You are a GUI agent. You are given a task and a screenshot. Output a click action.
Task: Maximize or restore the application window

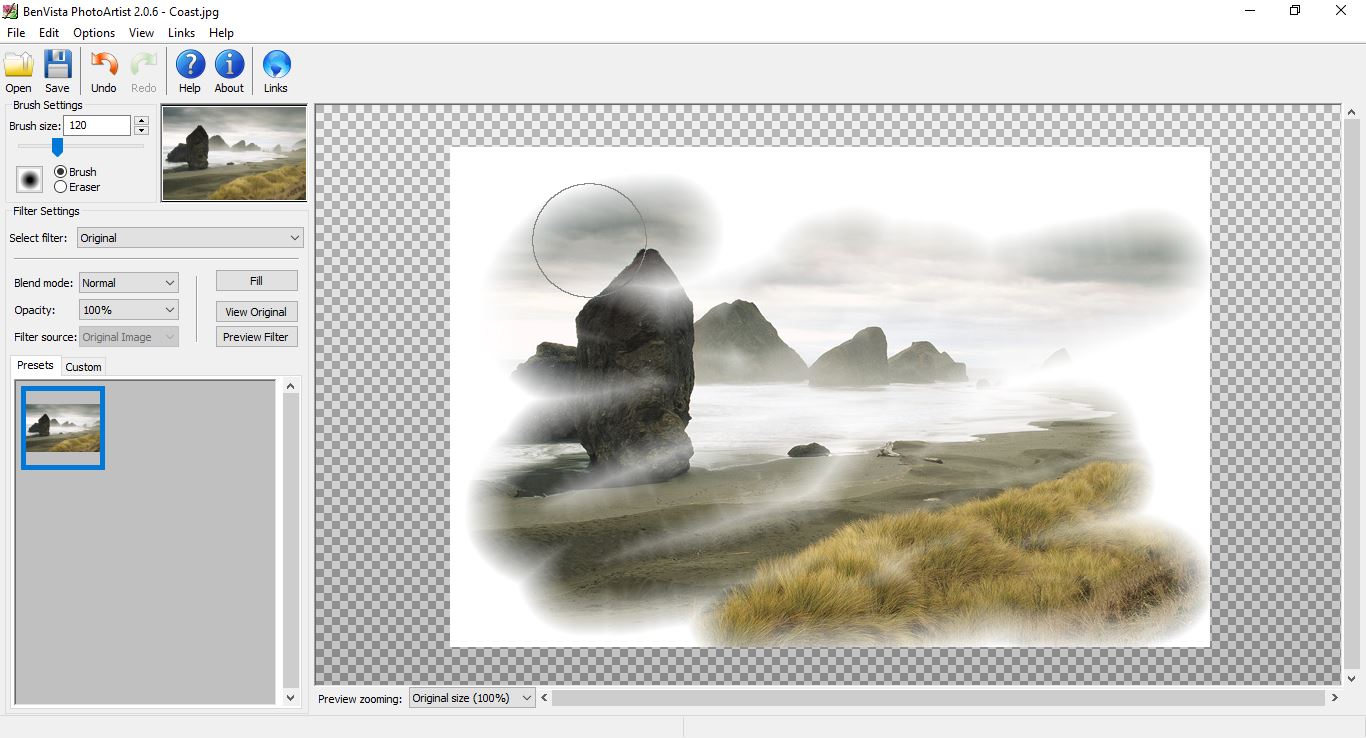click(1295, 11)
